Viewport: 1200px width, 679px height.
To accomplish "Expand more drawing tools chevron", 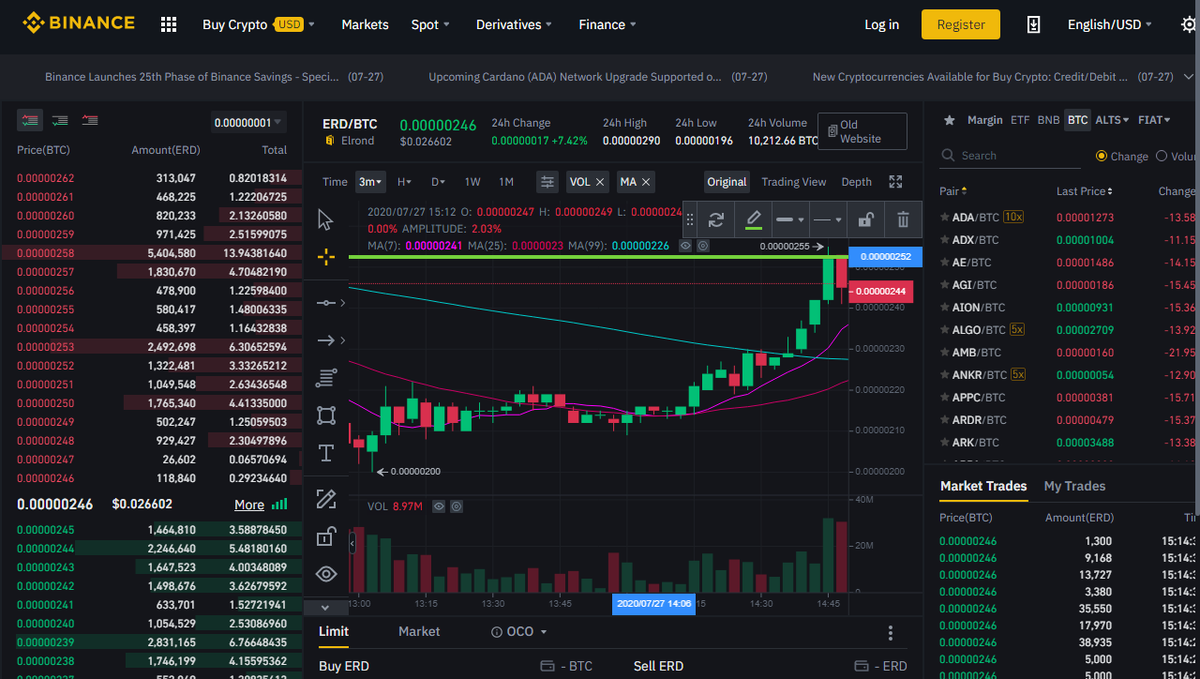I will (x=325, y=607).
